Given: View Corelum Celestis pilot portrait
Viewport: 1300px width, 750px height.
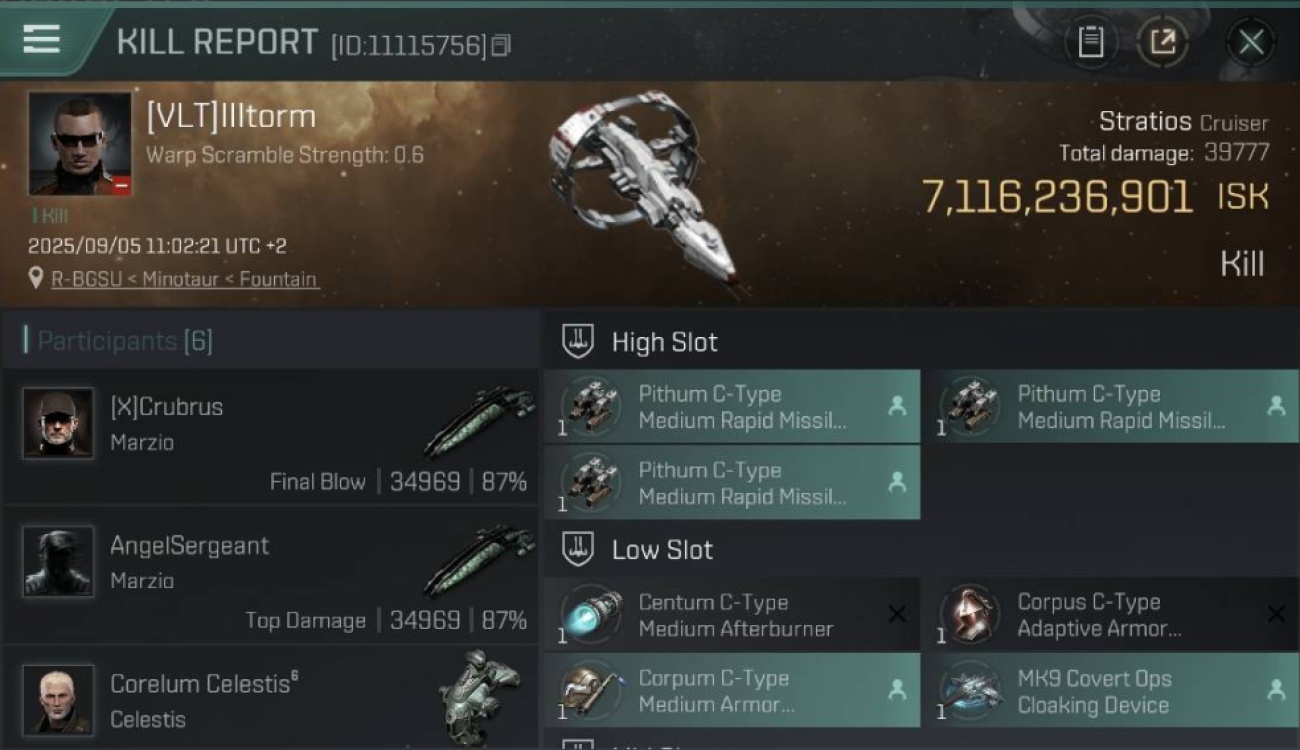Looking at the screenshot, I should tap(58, 699).
